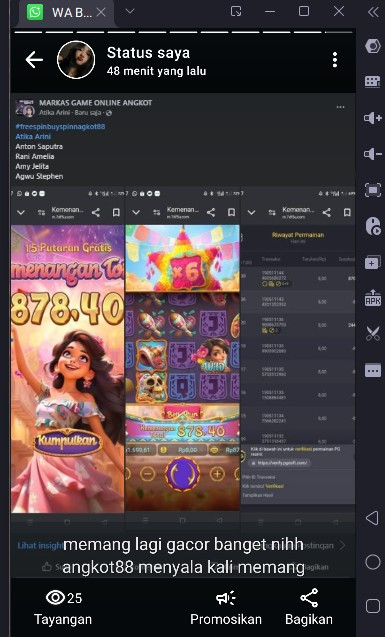385x637 pixels.
Task: Open the three-dot status options menu
Action: point(335,60)
